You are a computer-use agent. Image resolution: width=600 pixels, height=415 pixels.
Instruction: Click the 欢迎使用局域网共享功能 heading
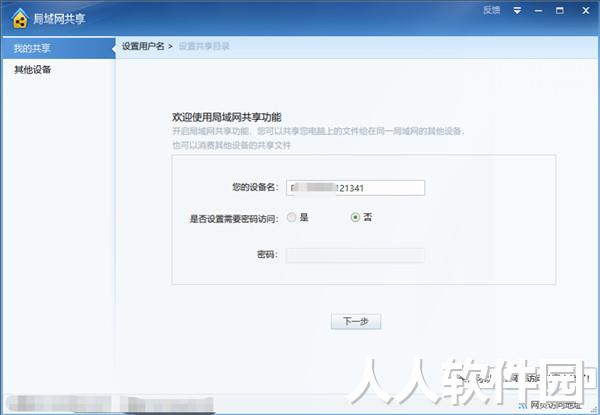point(227,117)
